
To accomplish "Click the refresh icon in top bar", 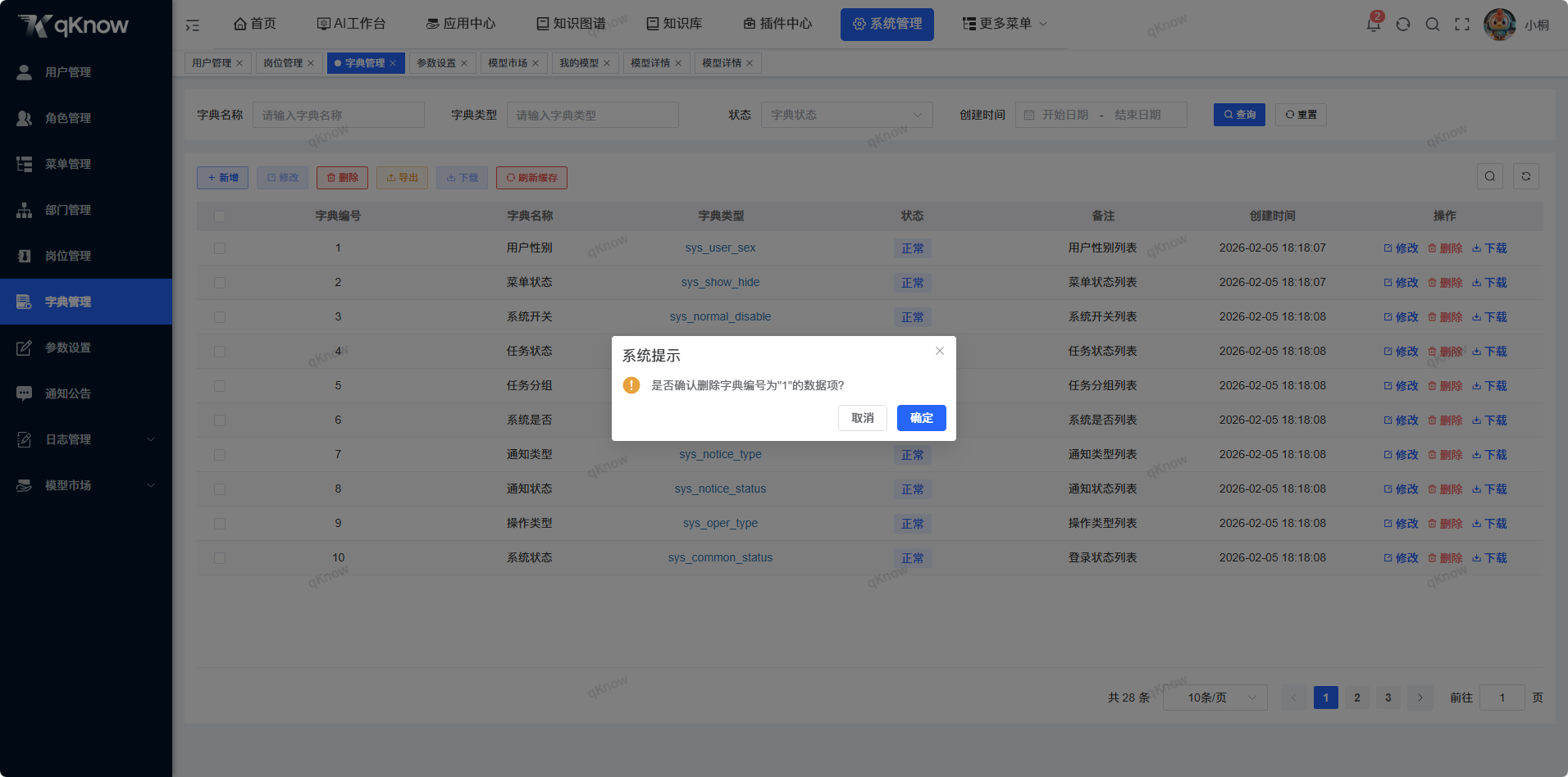I will [x=1403, y=25].
